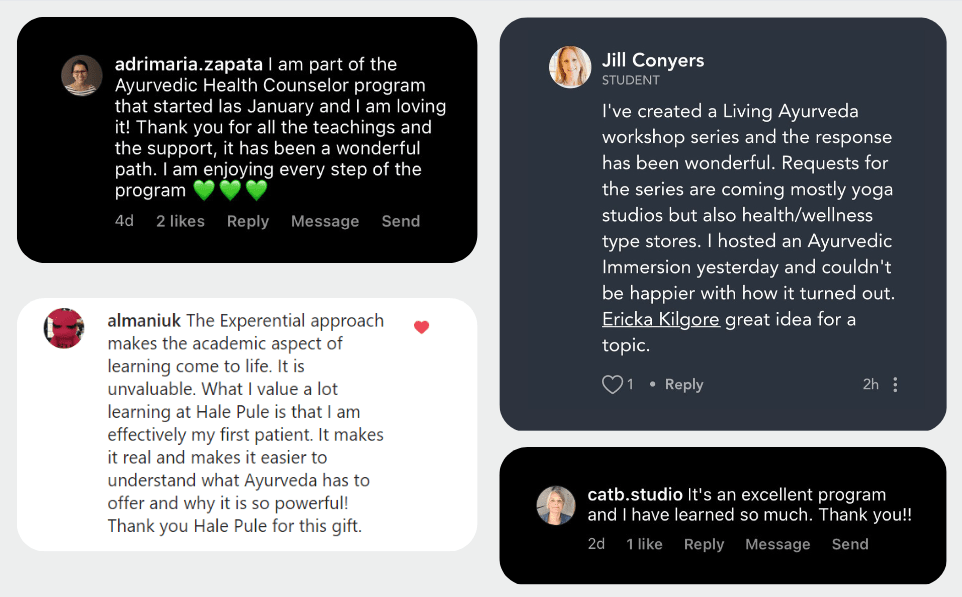The width and height of the screenshot is (962, 597).
Task: Open three-dot options menu on Jill's post
Action: [895, 385]
